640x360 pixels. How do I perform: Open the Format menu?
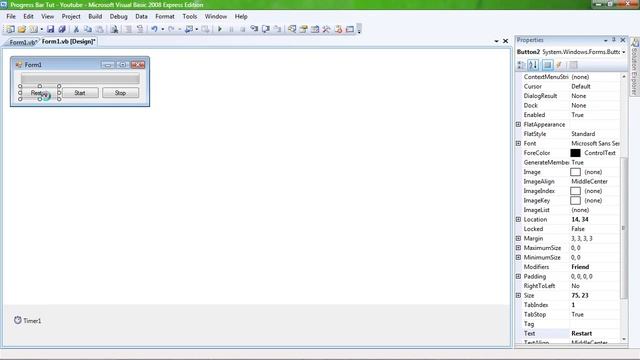165,16
